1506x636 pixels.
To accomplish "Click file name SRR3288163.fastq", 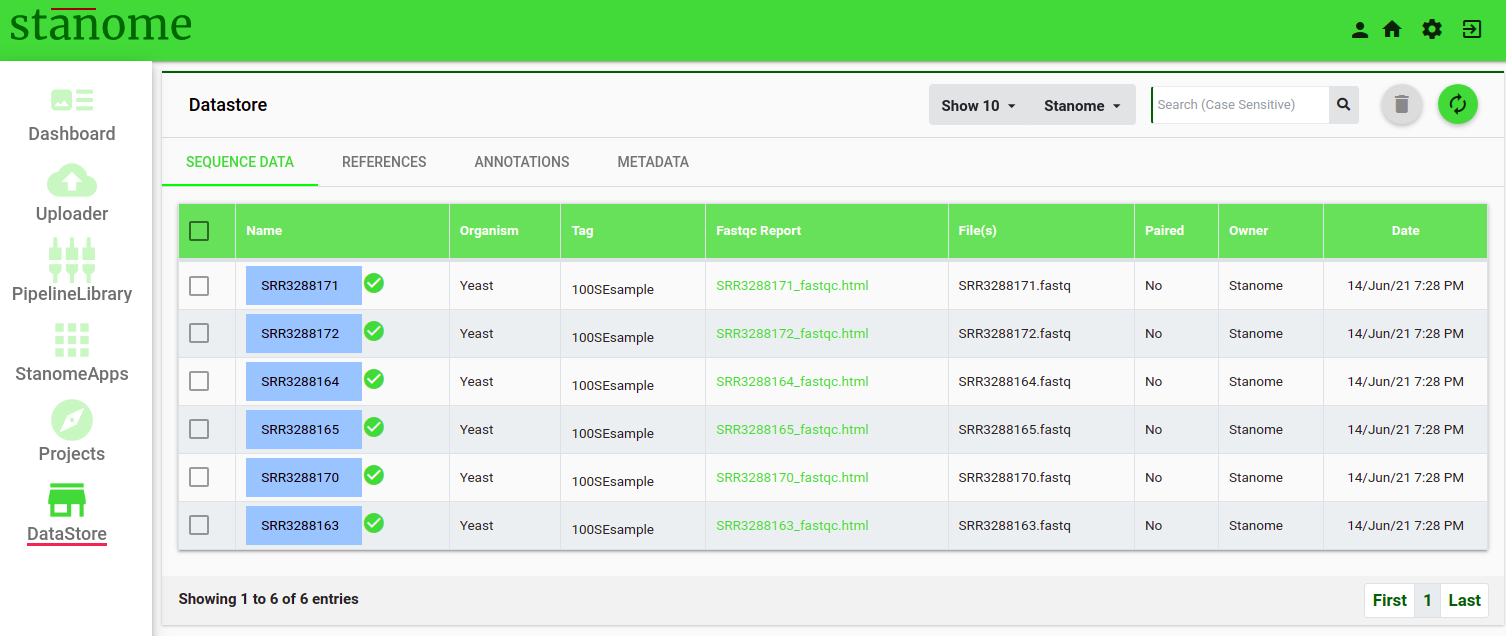I will (1014, 526).
